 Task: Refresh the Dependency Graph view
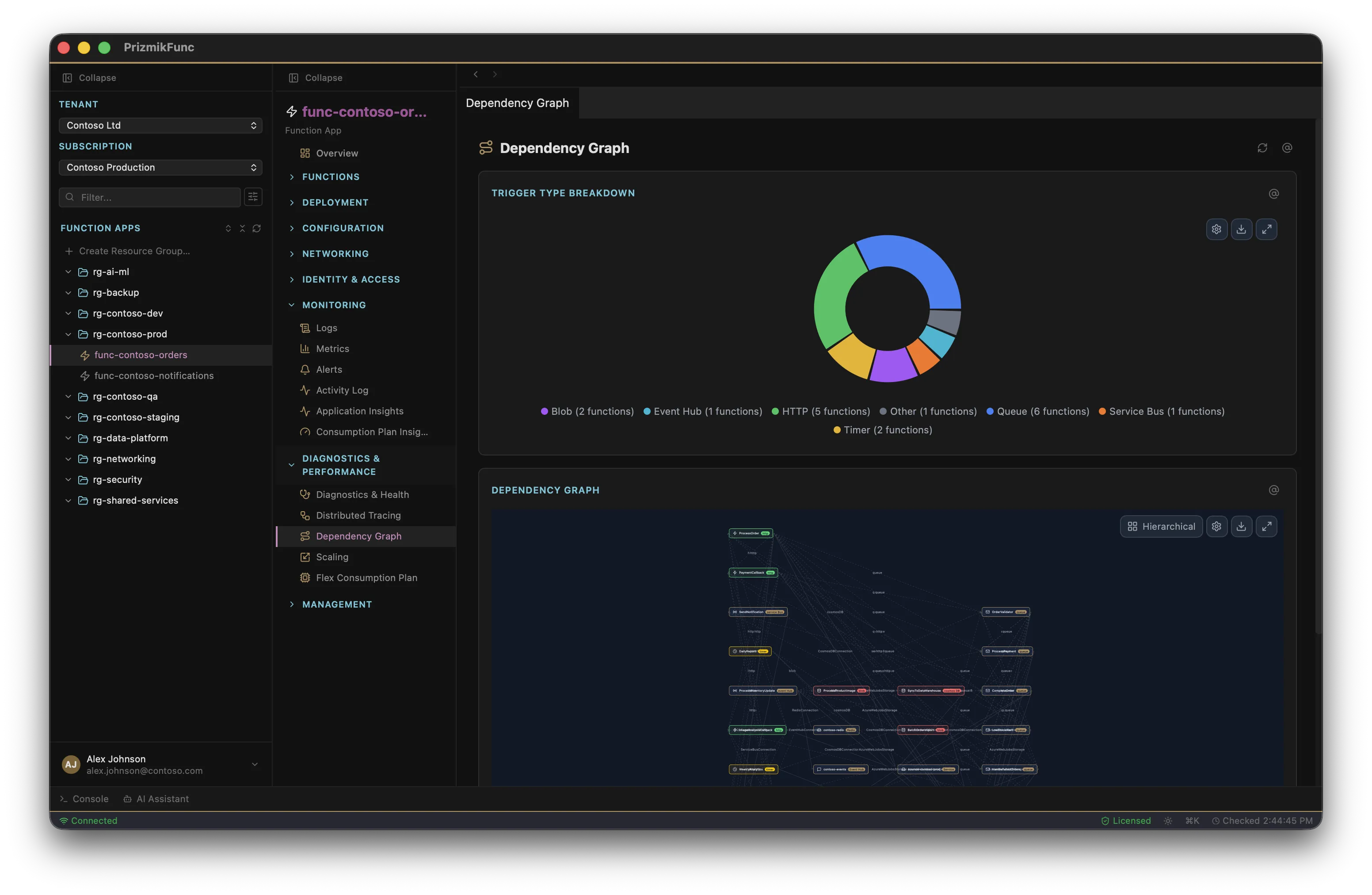(1262, 148)
